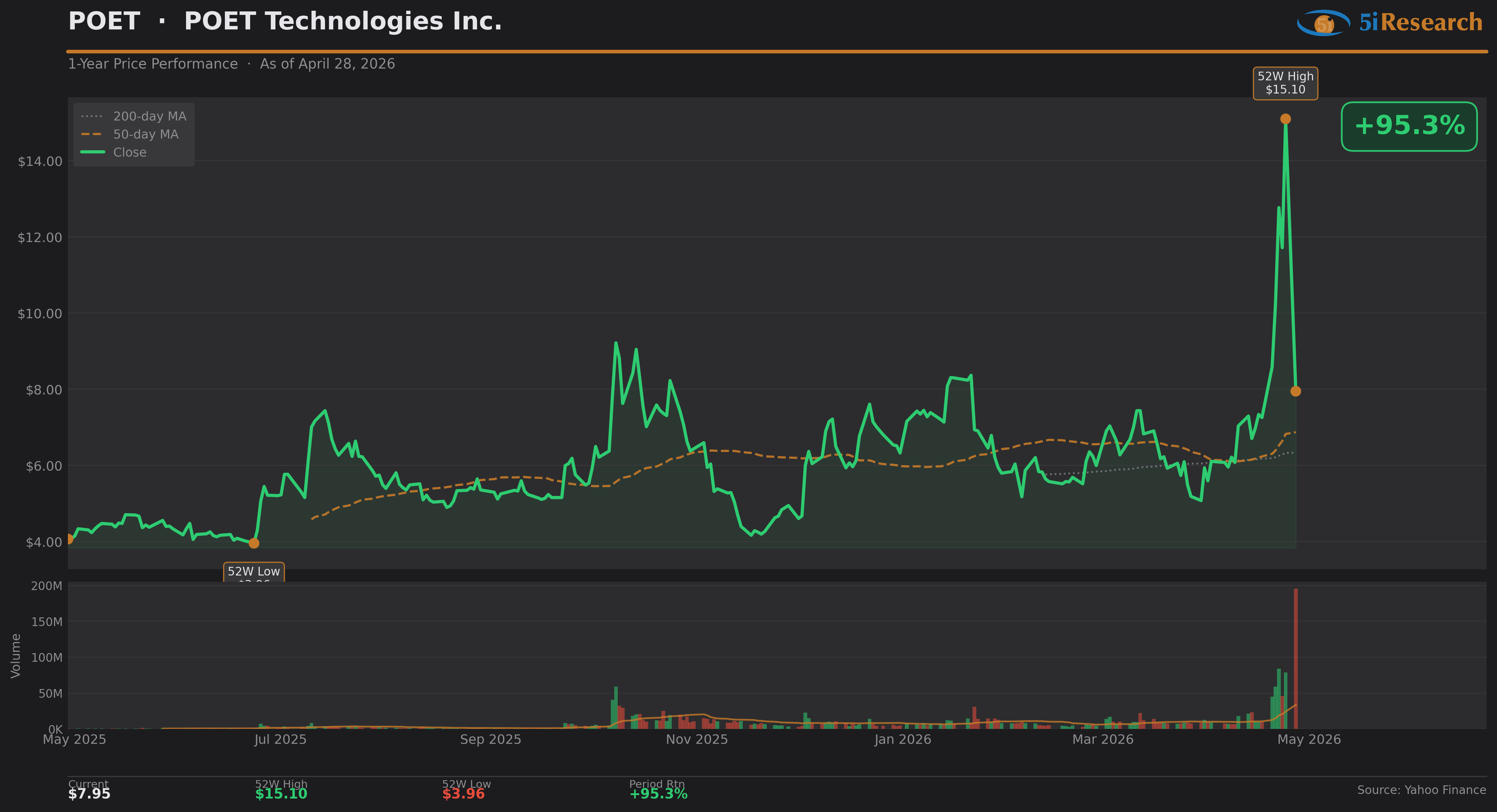Click the 52W High $15.10 annotation box

pyautogui.click(x=1285, y=83)
